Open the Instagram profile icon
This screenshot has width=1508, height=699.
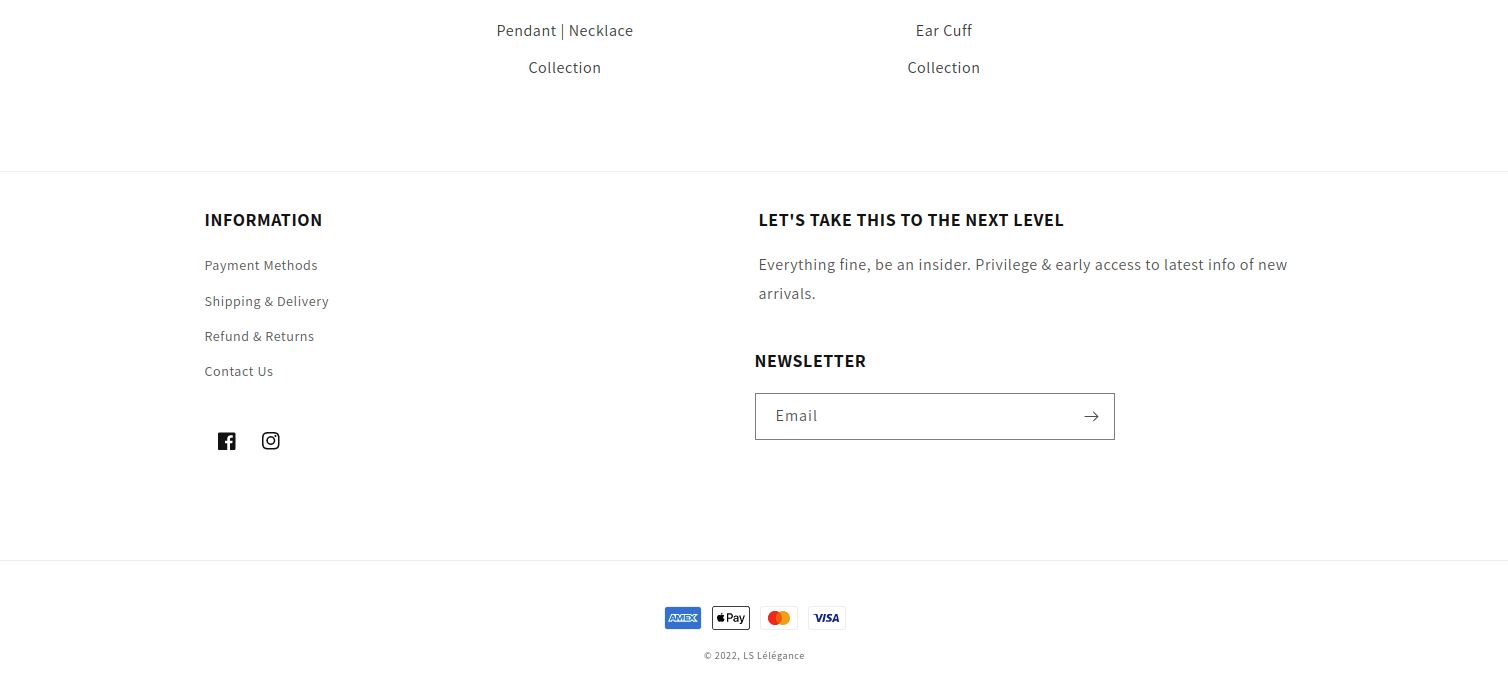pos(271,441)
